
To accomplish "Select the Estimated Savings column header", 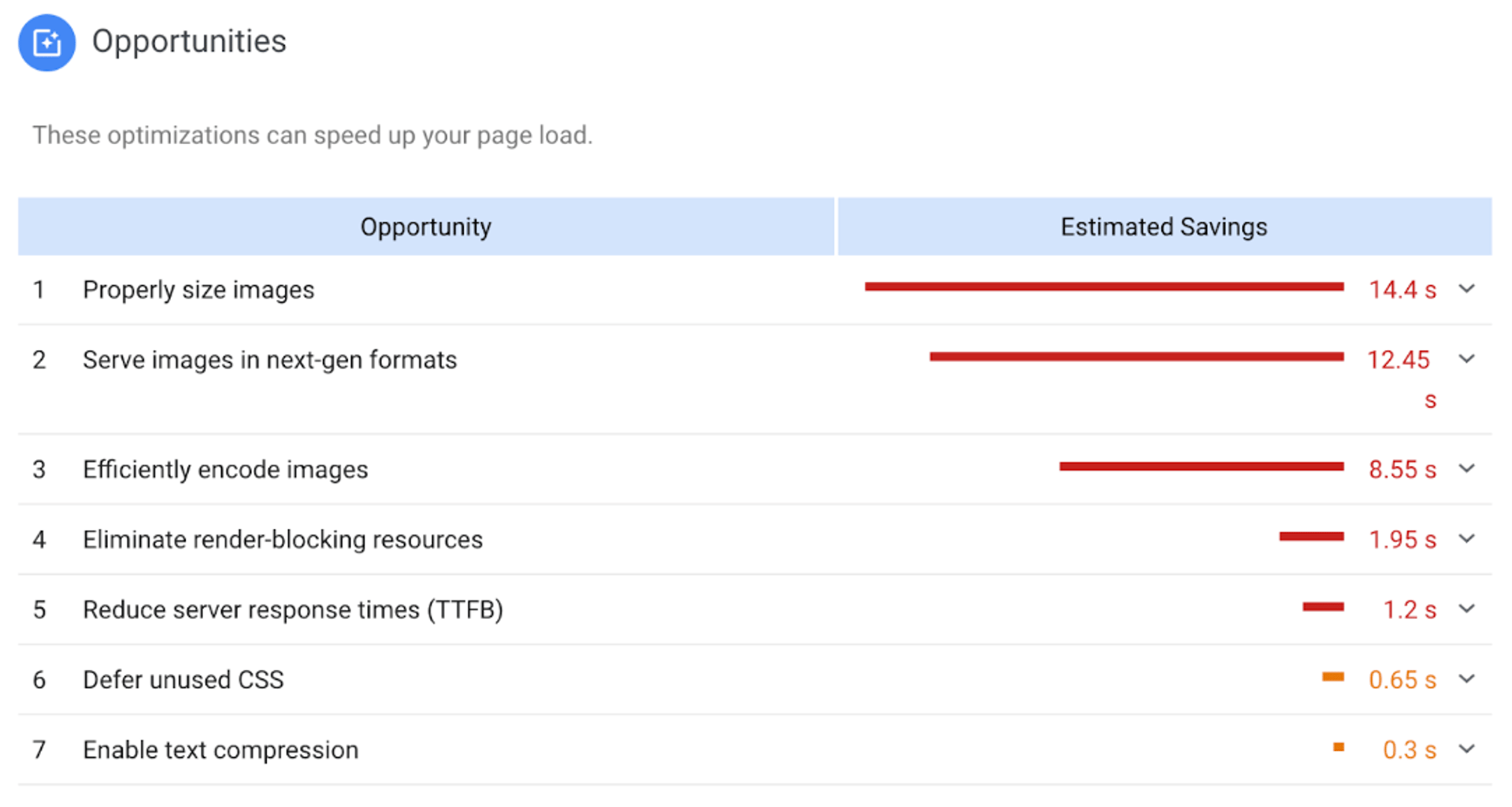I will pyautogui.click(x=1163, y=227).
